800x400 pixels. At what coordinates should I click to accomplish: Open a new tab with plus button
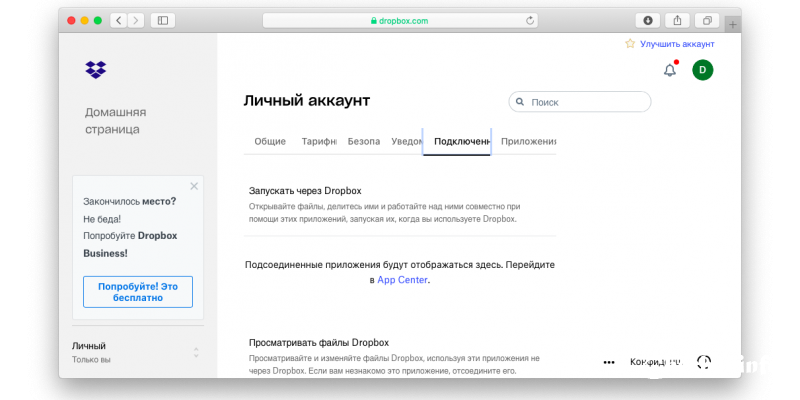click(x=733, y=24)
